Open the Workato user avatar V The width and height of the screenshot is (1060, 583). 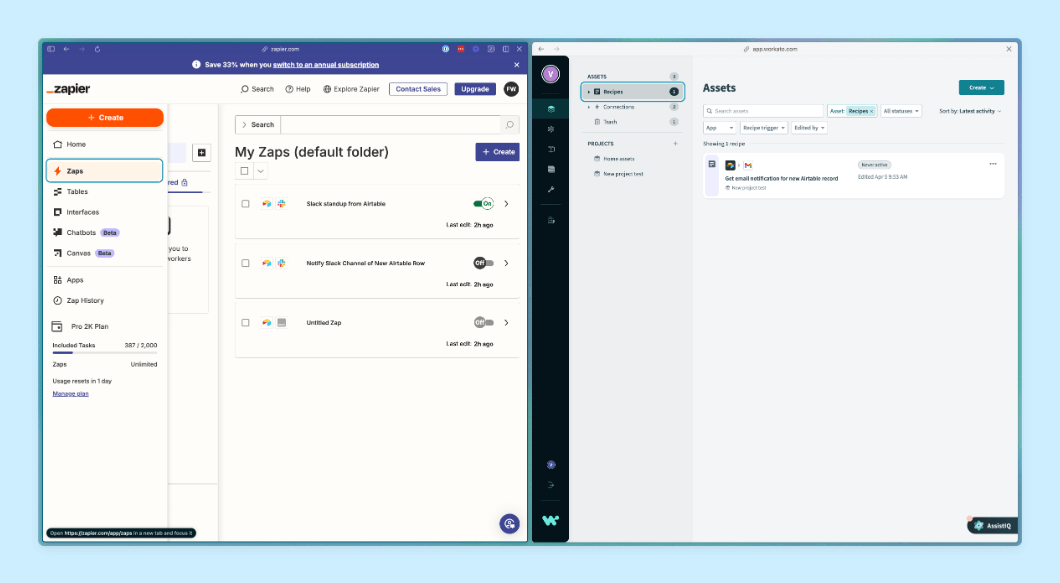[550, 74]
